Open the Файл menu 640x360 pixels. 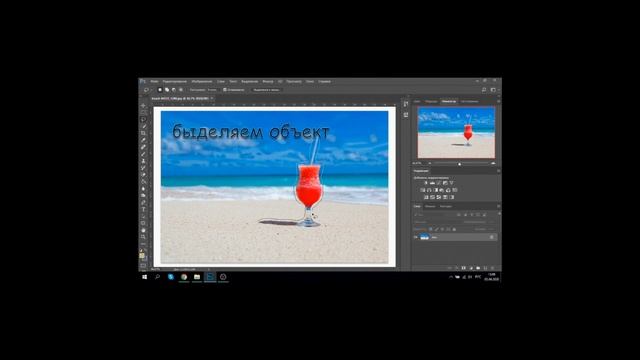[x=154, y=81]
